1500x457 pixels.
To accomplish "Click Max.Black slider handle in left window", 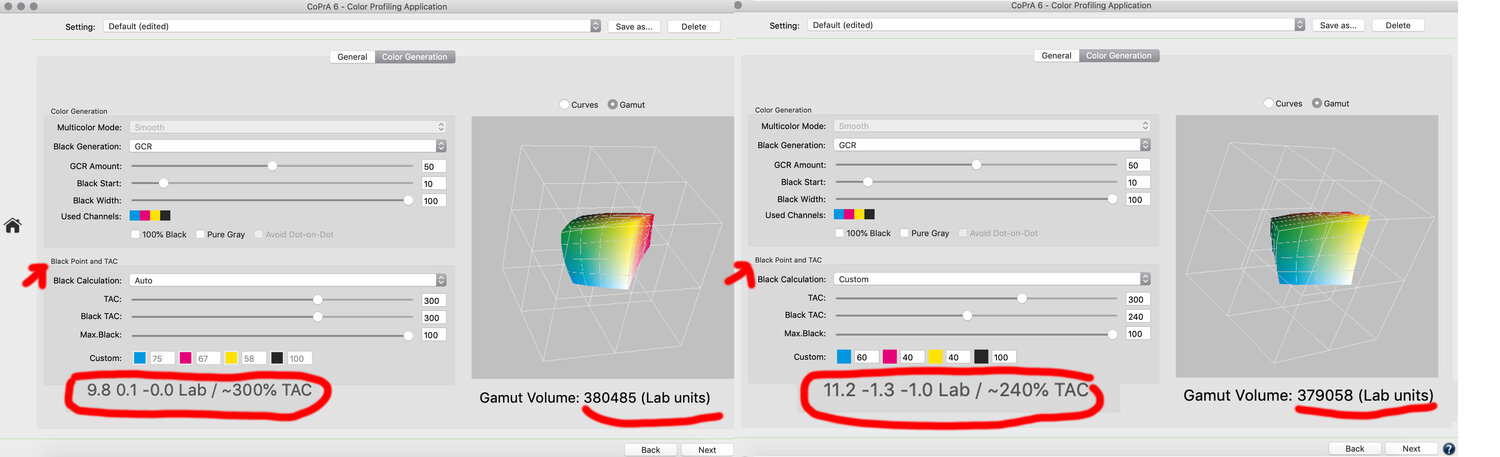I will point(408,335).
